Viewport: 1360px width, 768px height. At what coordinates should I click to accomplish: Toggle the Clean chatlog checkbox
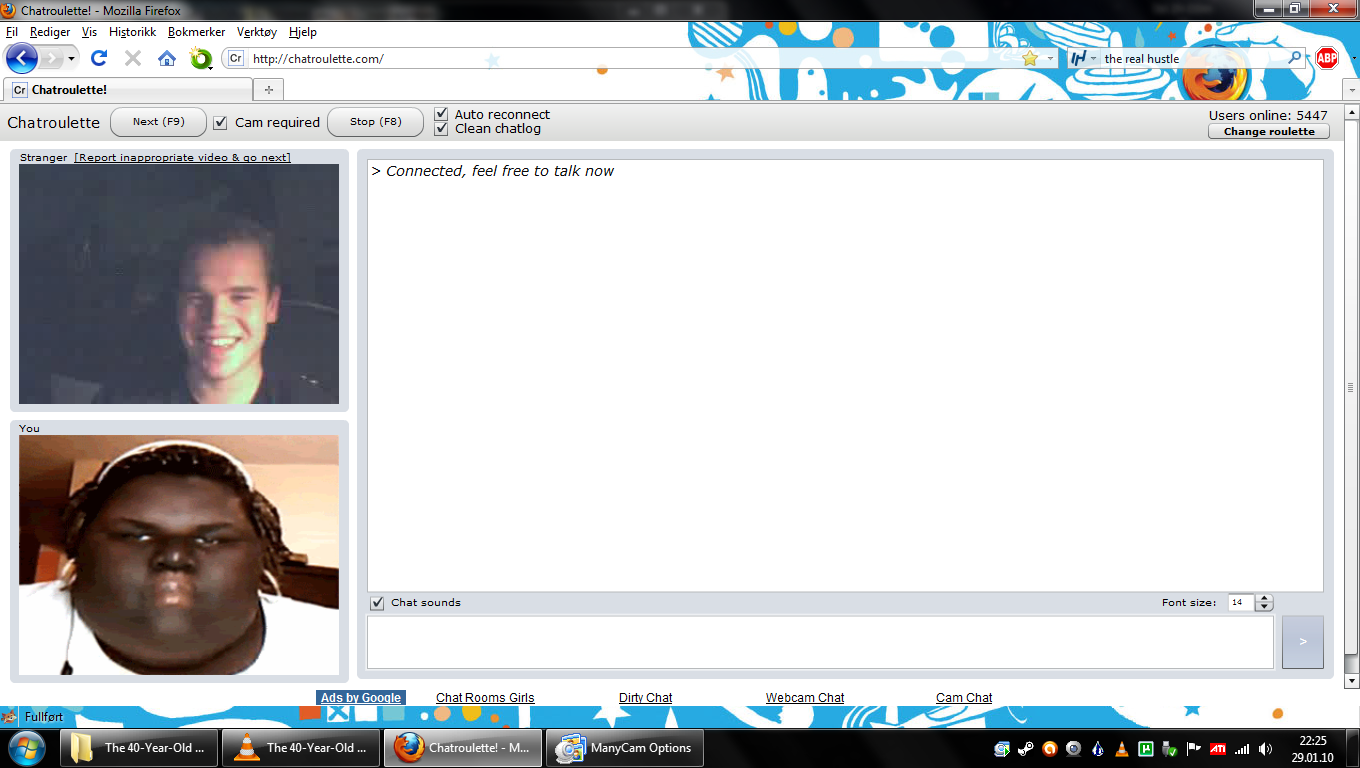[441, 129]
